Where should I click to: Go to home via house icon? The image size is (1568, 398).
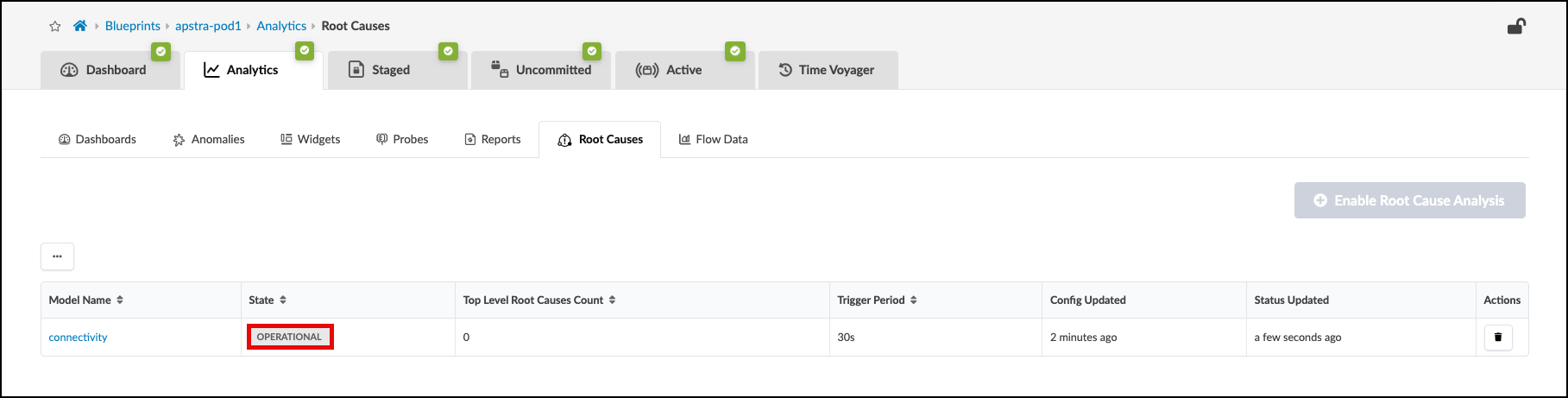80,26
